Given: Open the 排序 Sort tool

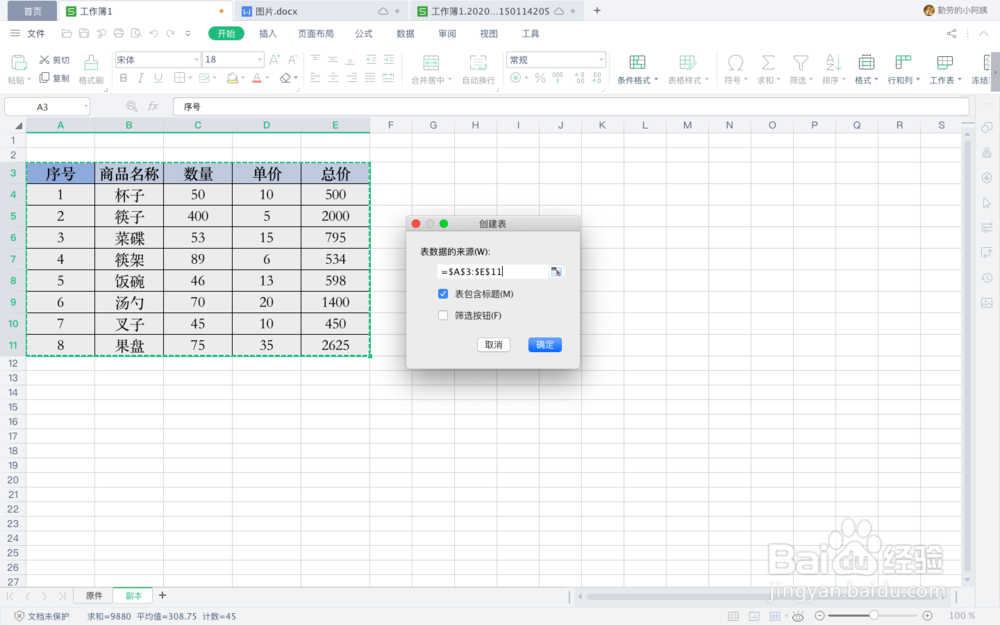Looking at the screenshot, I should [832, 62].
